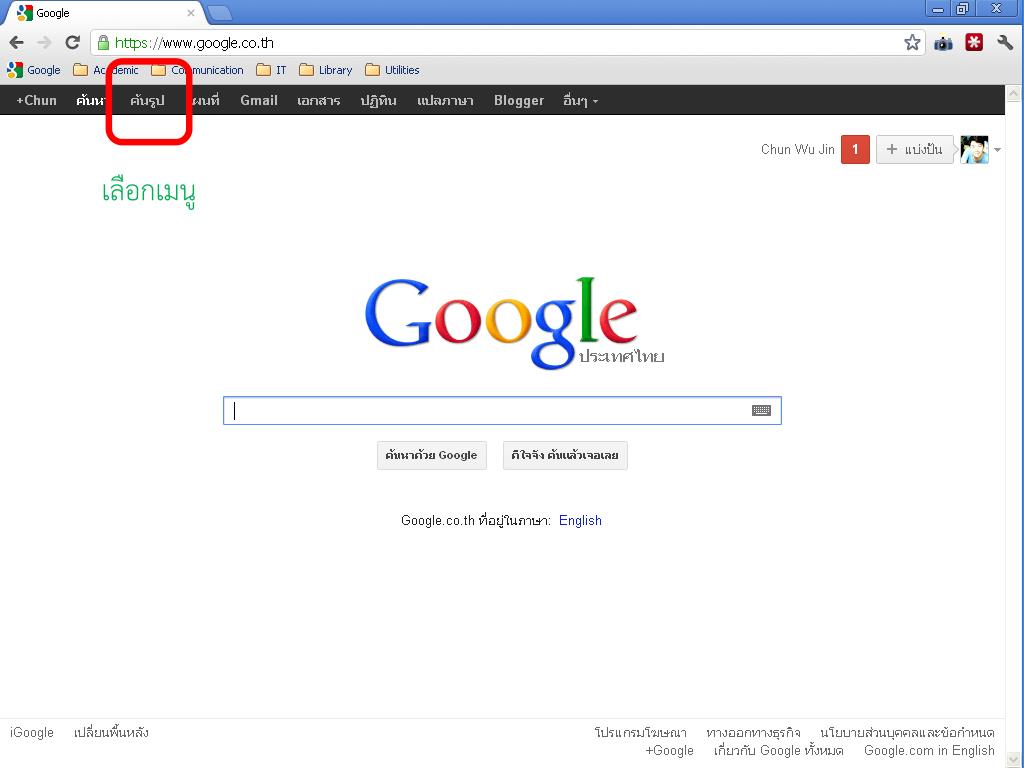Click the แบ่งปัน share button
Image resolution: width=1024 pixels, height=768 pixels.
click(914, 149)
